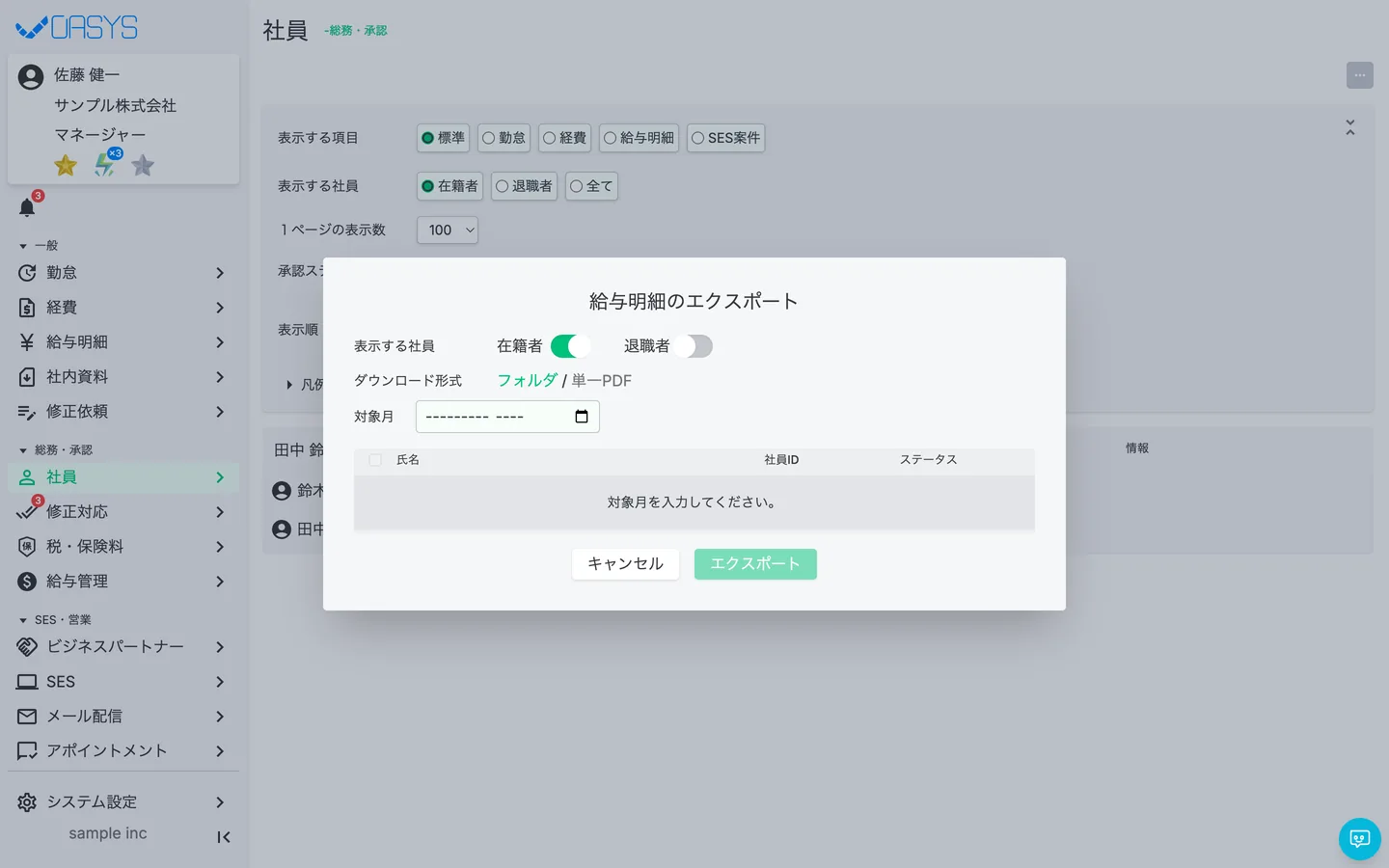Open the システム設定 menu item
This screenshot has width=1389, height=868.
point(123,802)
